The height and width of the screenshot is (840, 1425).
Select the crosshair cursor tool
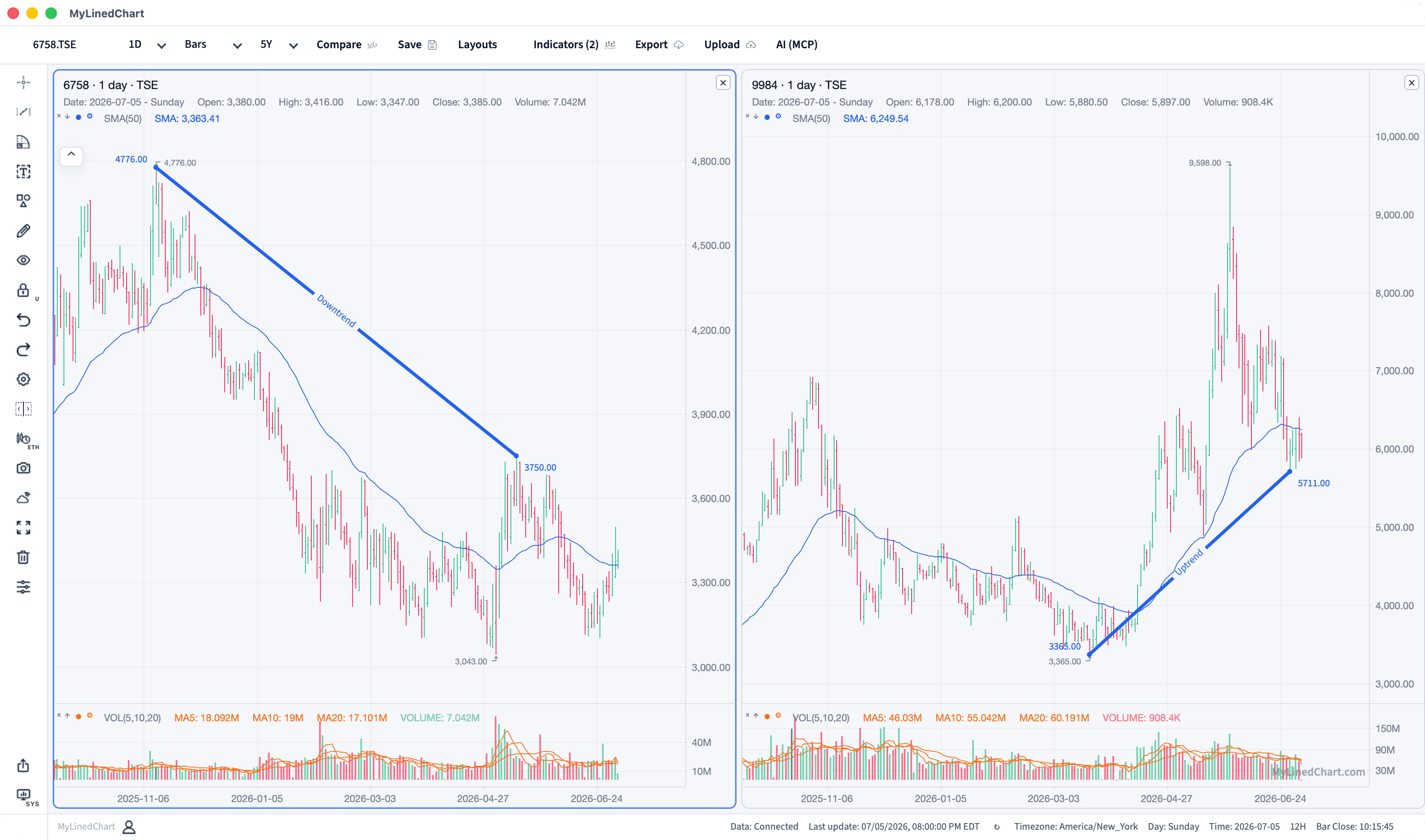click(23, 83)
